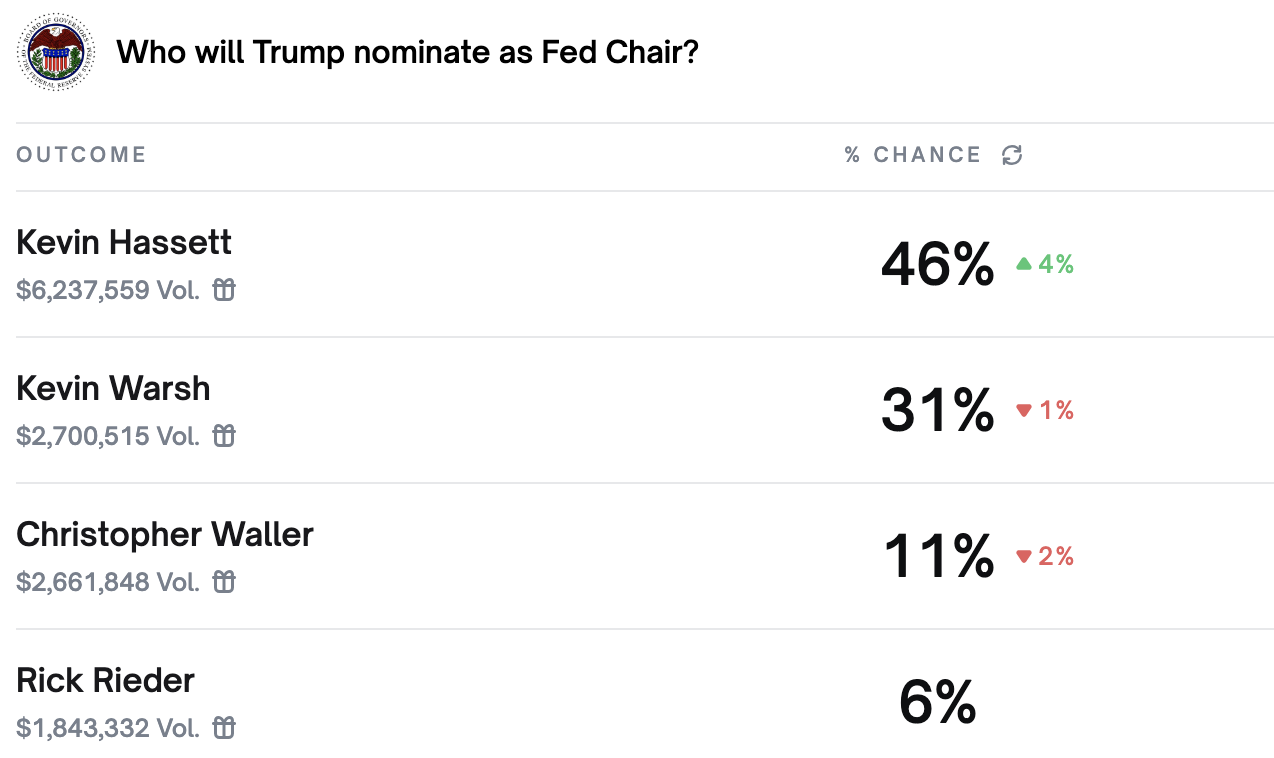Click Hassett's 46% chance value
The height and width of the screenshot is (758, 1274).
click(x=937, y=264)
